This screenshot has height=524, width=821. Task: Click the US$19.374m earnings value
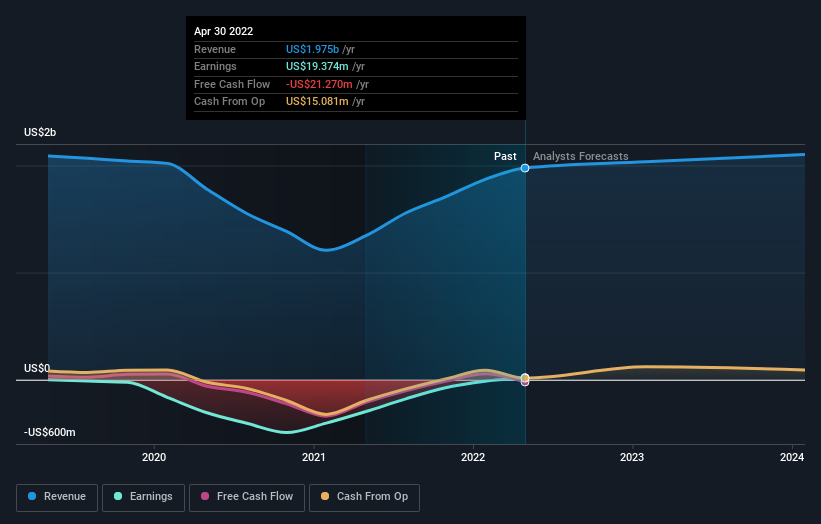point(317,66)
